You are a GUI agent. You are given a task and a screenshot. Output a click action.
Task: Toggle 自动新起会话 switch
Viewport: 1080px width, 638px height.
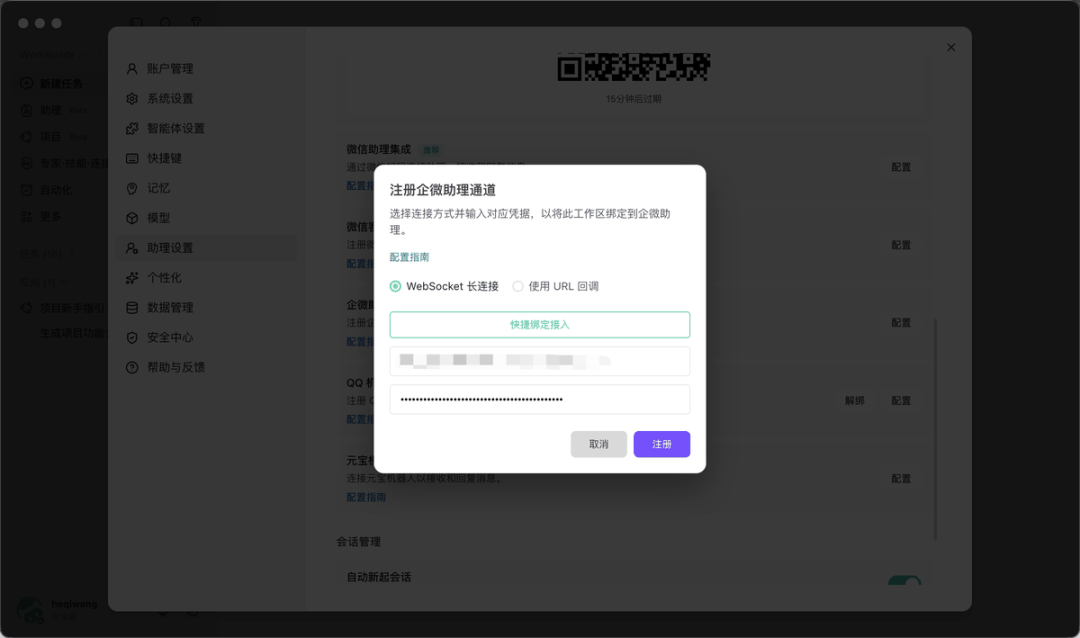[x=904, y=581]
